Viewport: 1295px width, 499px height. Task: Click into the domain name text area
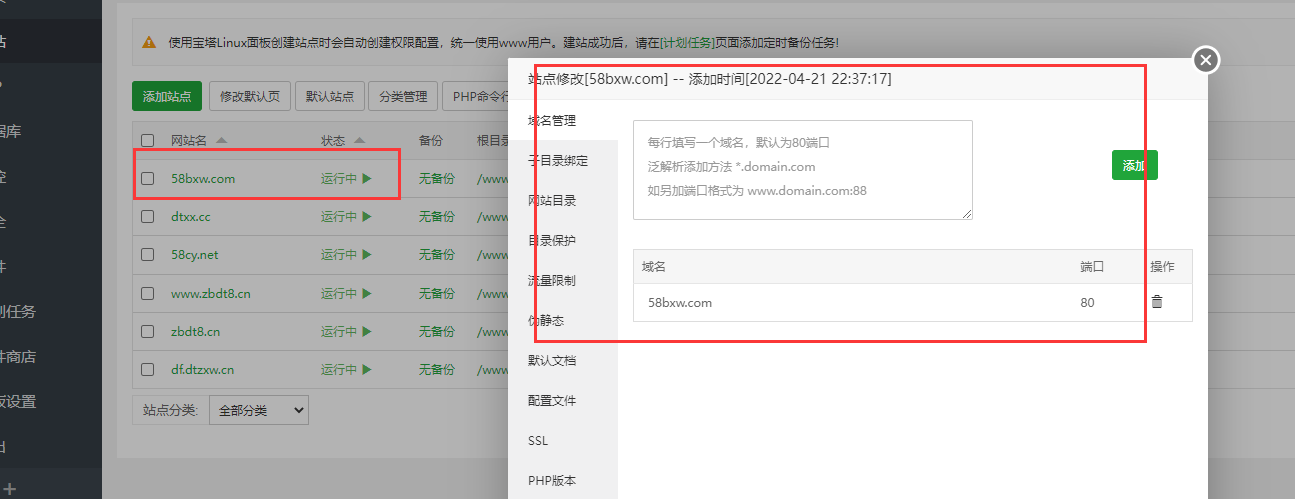coord(802,170)
